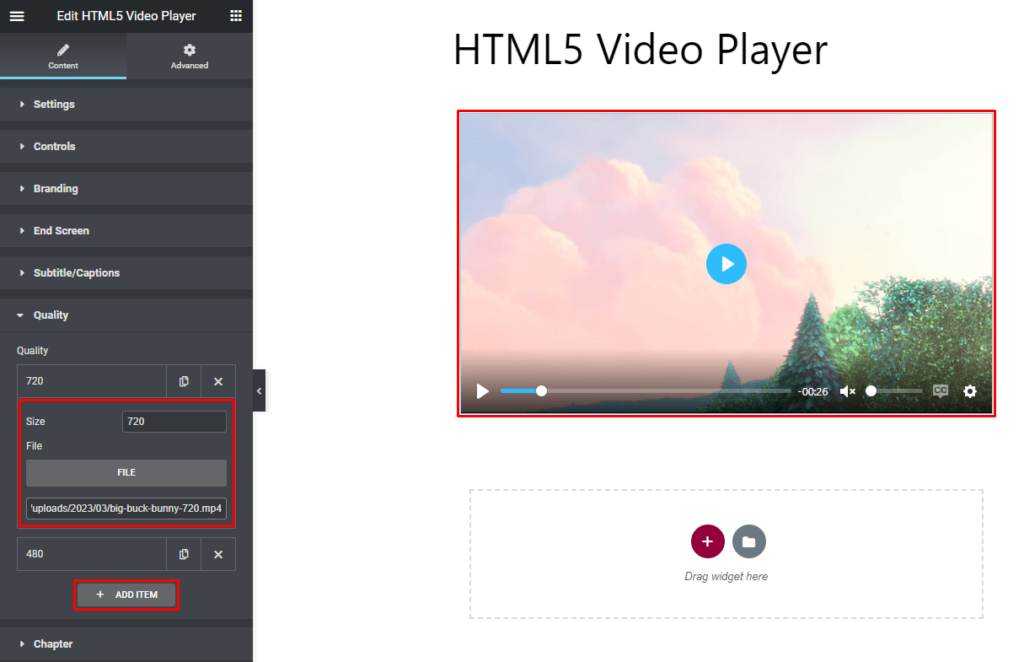This screenshot has height=662, width=1024.
Task: Expand the Chapter section
Action: pos(53,644)
